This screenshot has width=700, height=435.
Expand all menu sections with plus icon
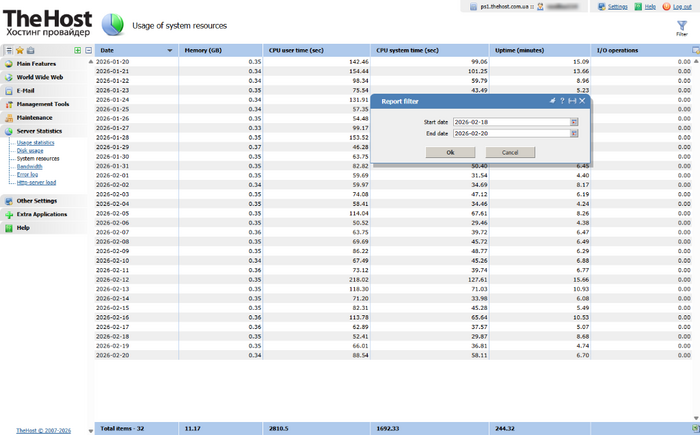78,50
